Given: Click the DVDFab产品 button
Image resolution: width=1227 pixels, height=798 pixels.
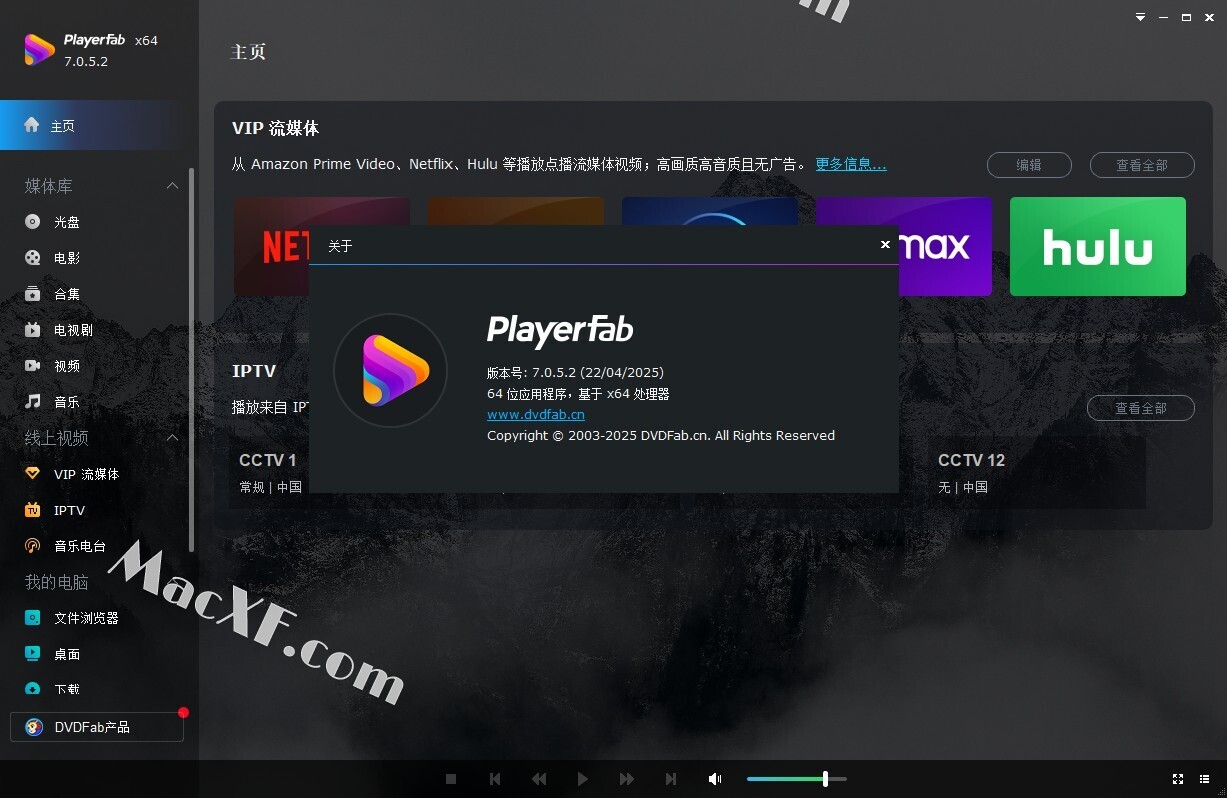Looking at the screenshot, I should point(97,727).
